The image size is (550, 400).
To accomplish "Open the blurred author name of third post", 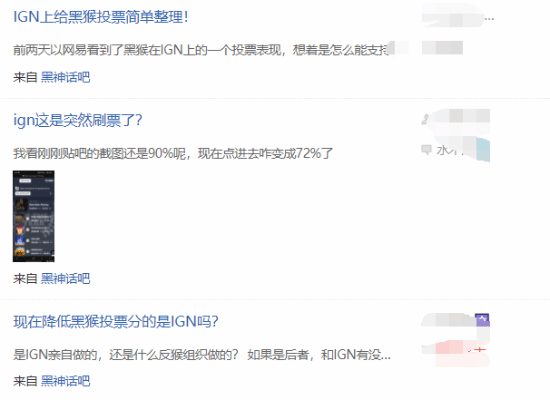I will coord(448,320).
